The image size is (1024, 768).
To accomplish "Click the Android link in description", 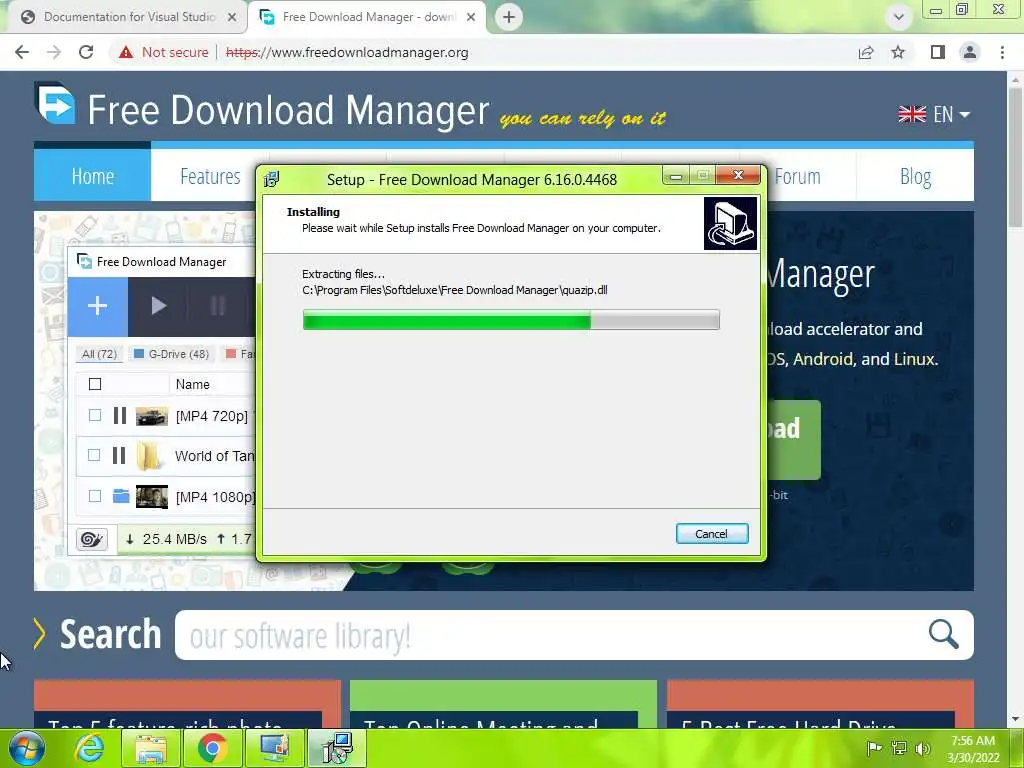I will [x=823, y=359].
